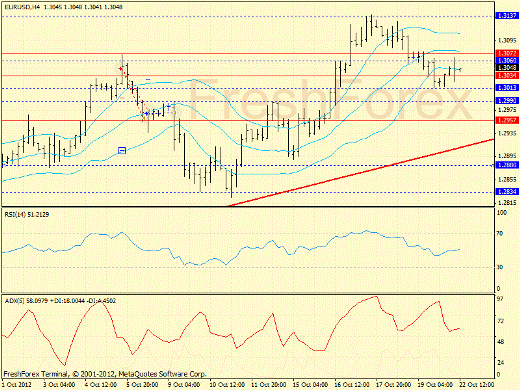Click the red 1.3034 level label

click(507, 76)
